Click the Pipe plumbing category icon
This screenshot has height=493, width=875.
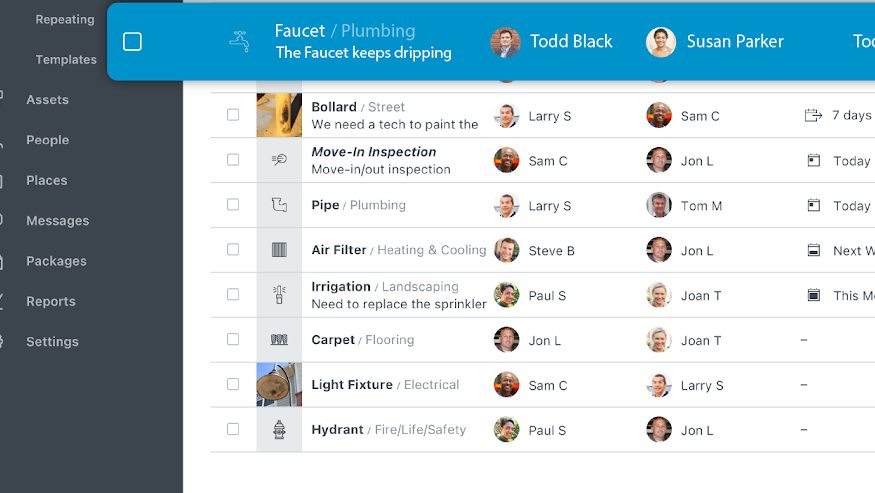pos(279,205)
